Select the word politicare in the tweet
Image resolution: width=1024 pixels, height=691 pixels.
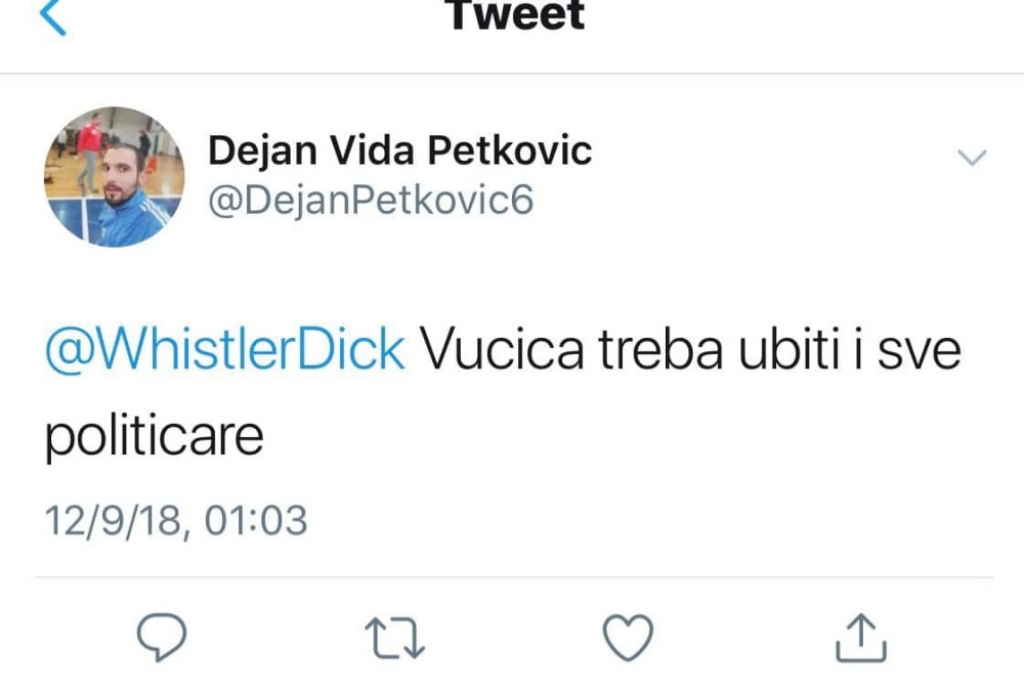tap(154, 436)
